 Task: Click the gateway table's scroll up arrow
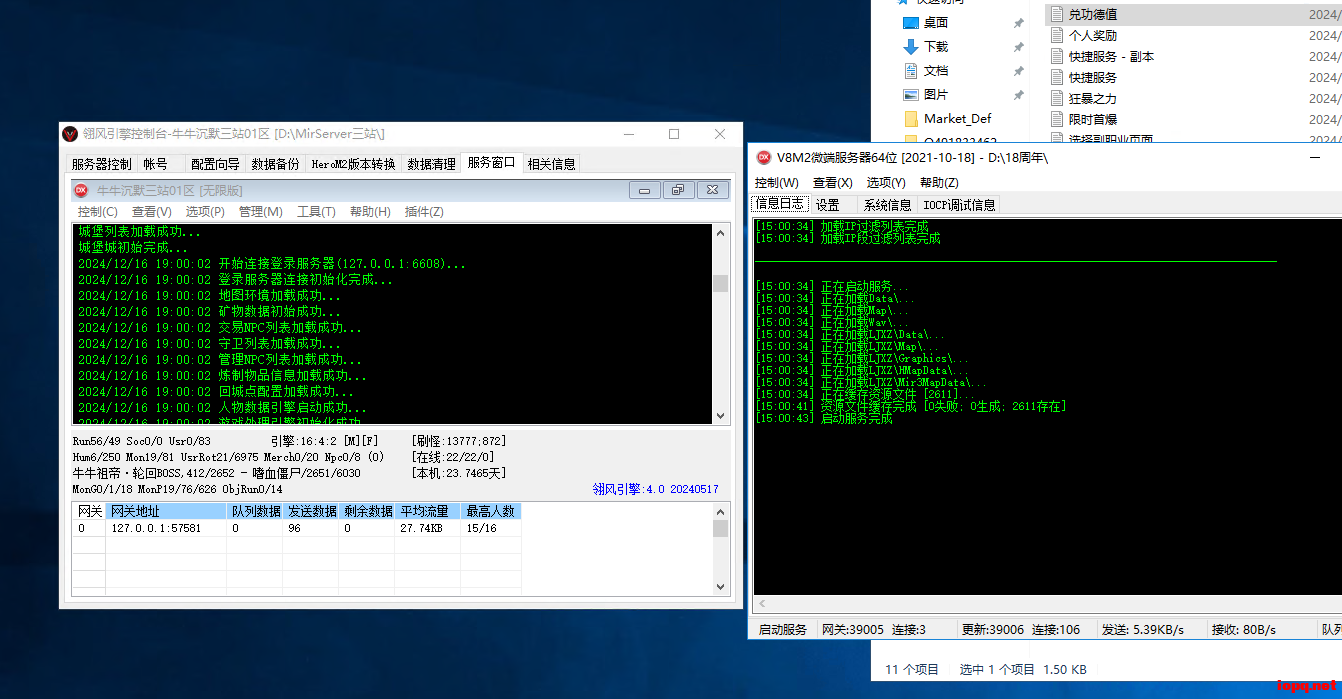click(720, 511)
